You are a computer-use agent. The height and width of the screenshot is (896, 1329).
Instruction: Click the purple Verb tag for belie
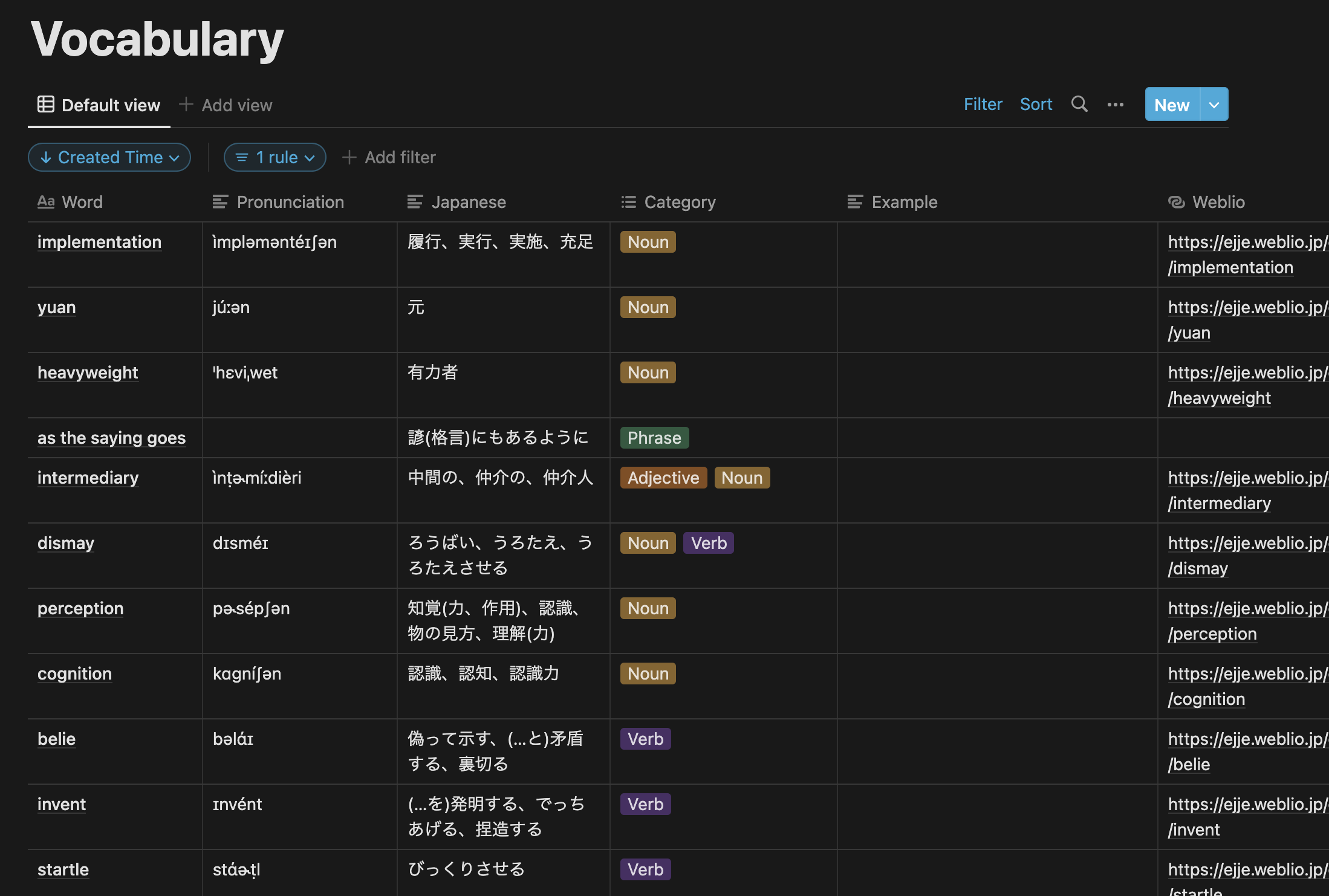pos(645,739)
